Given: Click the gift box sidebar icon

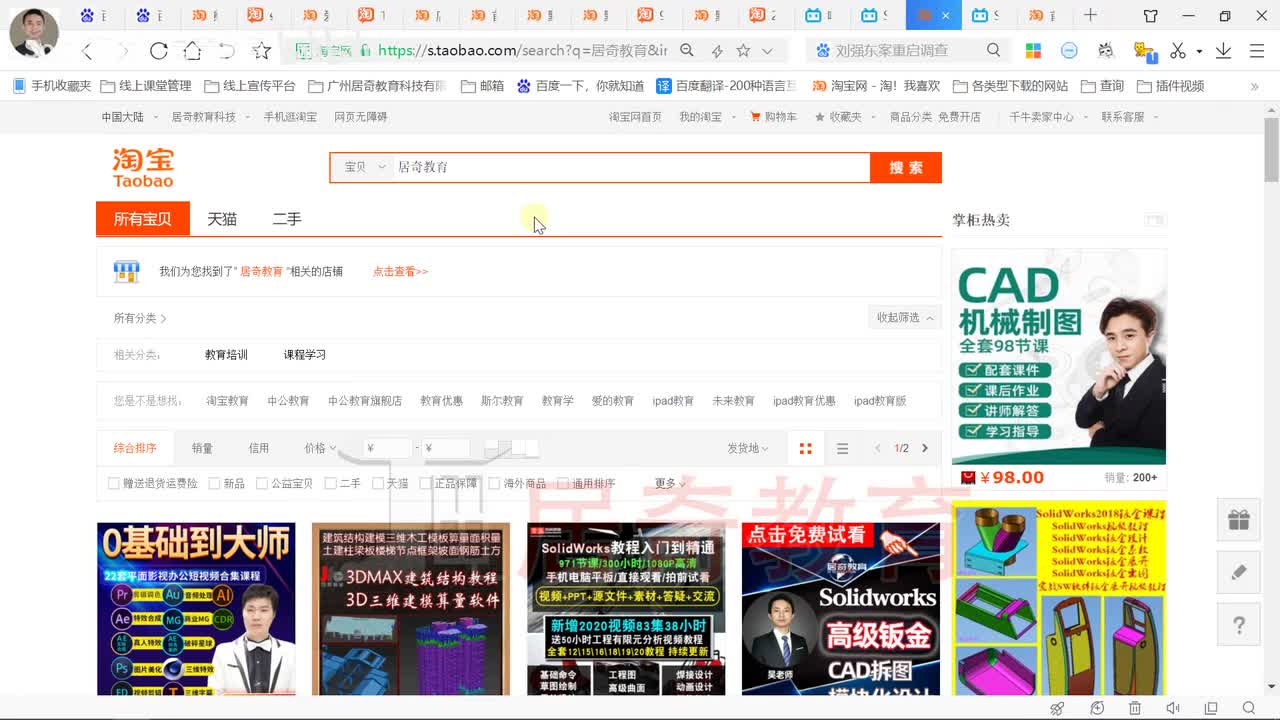Looking at the screenshot, I should point(1239,520).
